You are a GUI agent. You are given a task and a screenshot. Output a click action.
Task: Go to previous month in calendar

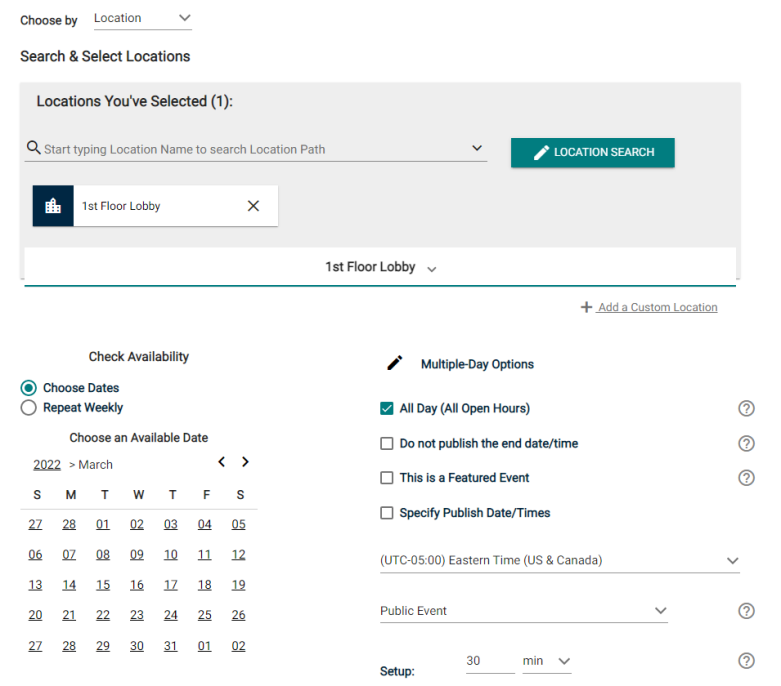pos(222,462)
